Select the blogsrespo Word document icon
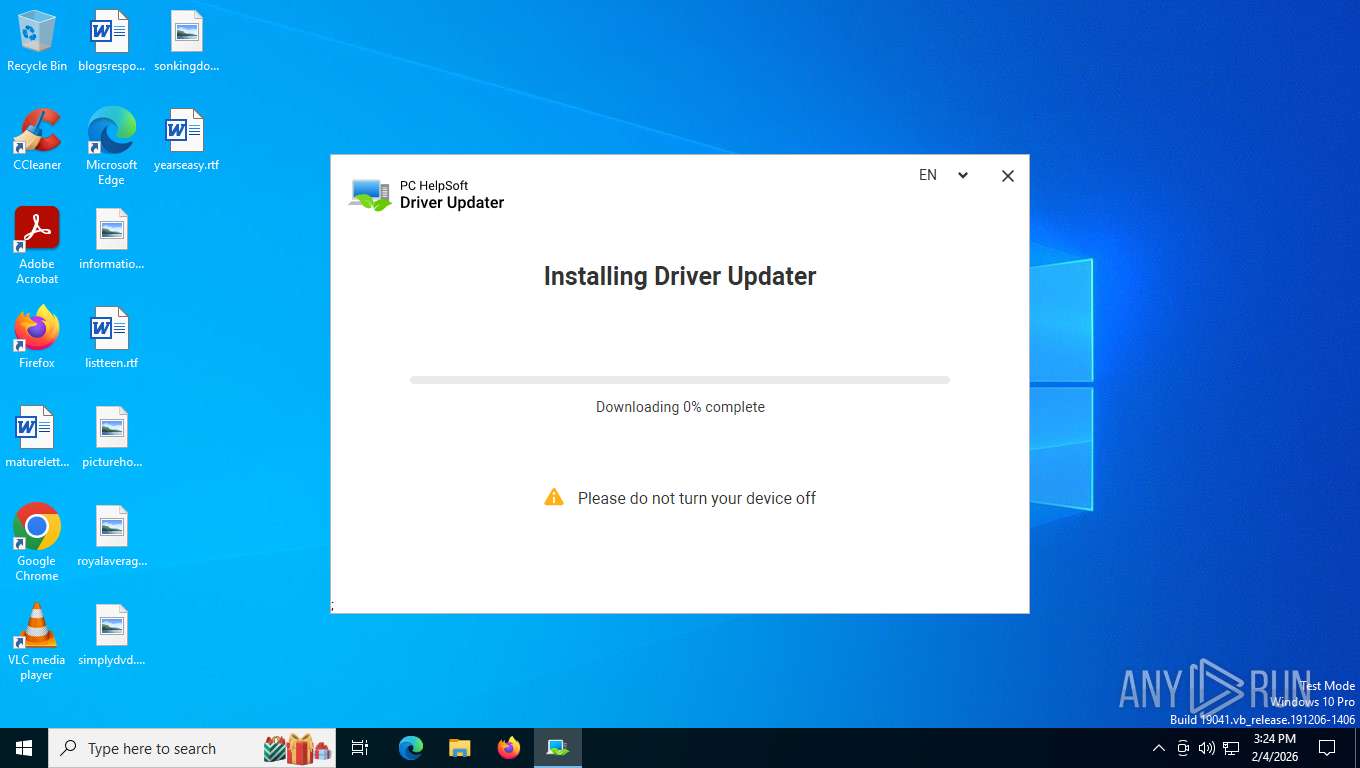 pos(111,42)
